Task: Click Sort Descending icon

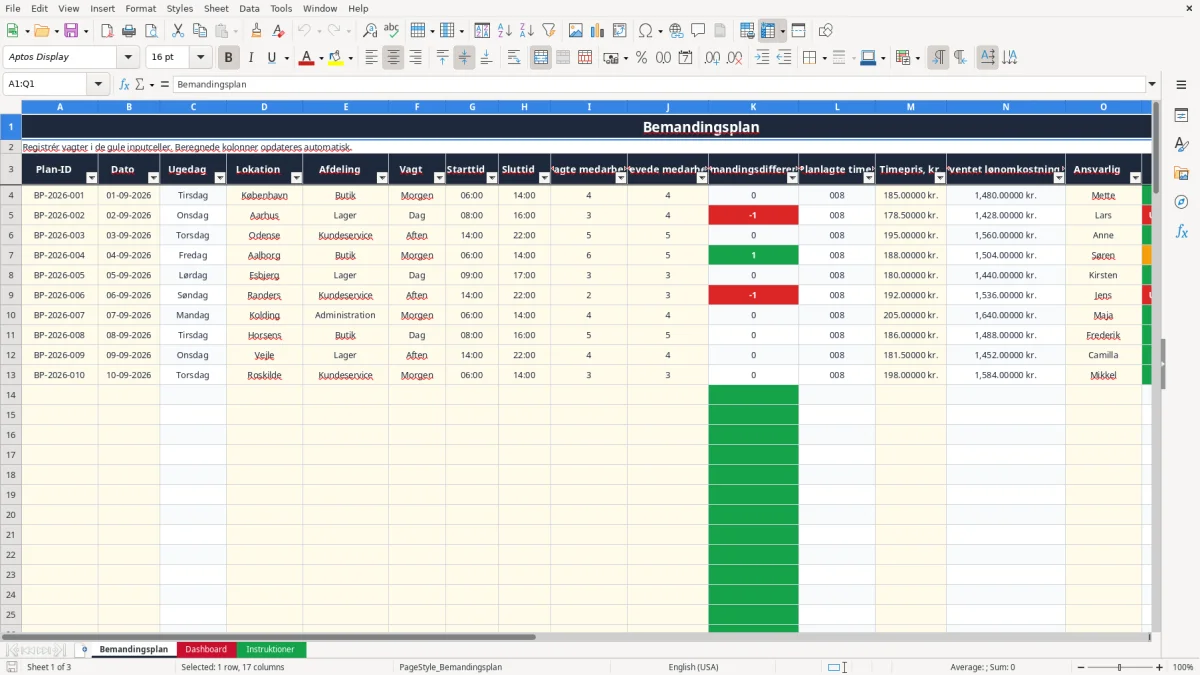Action: click(x=527, y=31)
